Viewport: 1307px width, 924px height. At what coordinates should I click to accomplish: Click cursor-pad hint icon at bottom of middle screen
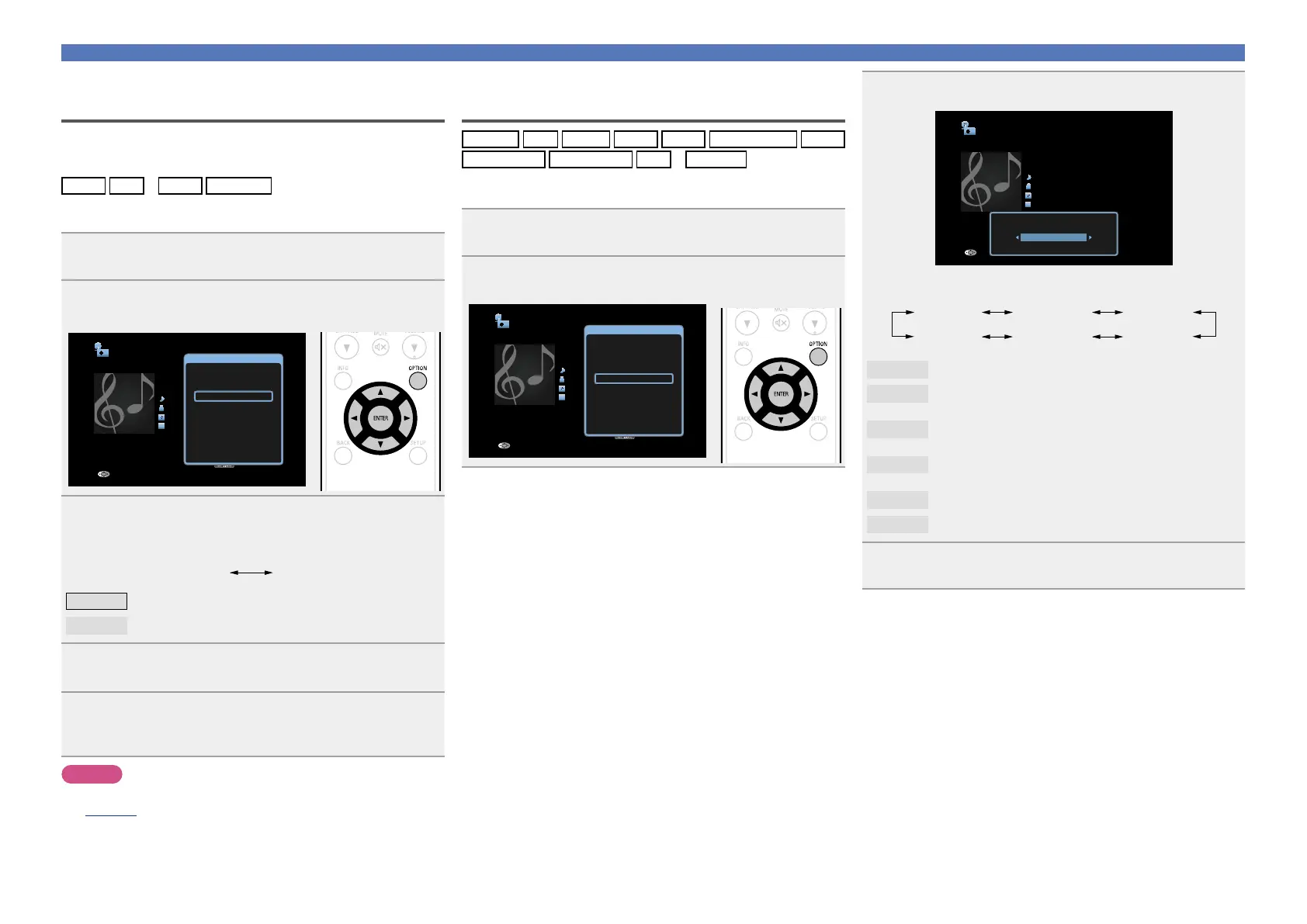pos(504,445)
